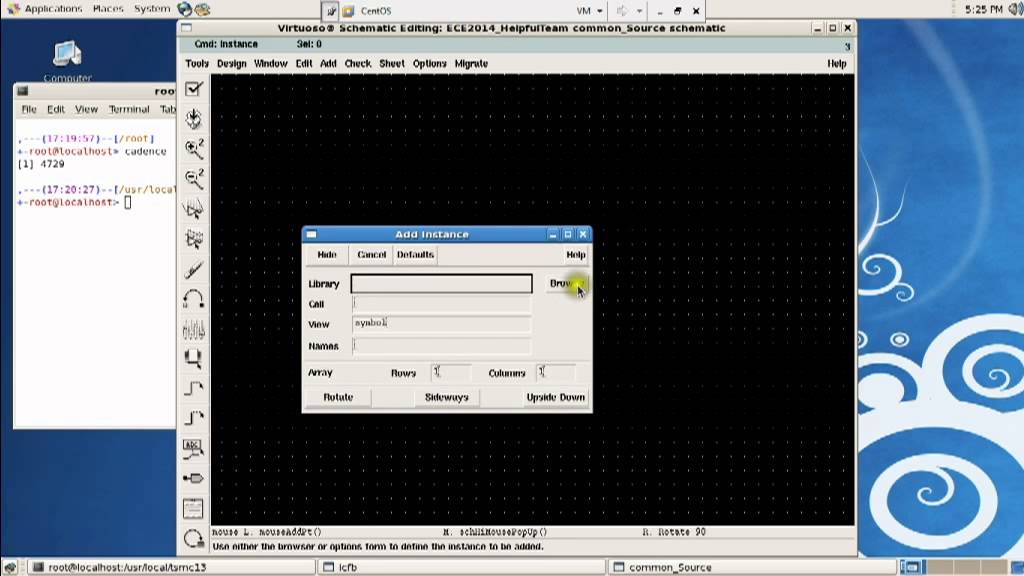
Task: Click the Sideways button
Action: coord(447,397)
